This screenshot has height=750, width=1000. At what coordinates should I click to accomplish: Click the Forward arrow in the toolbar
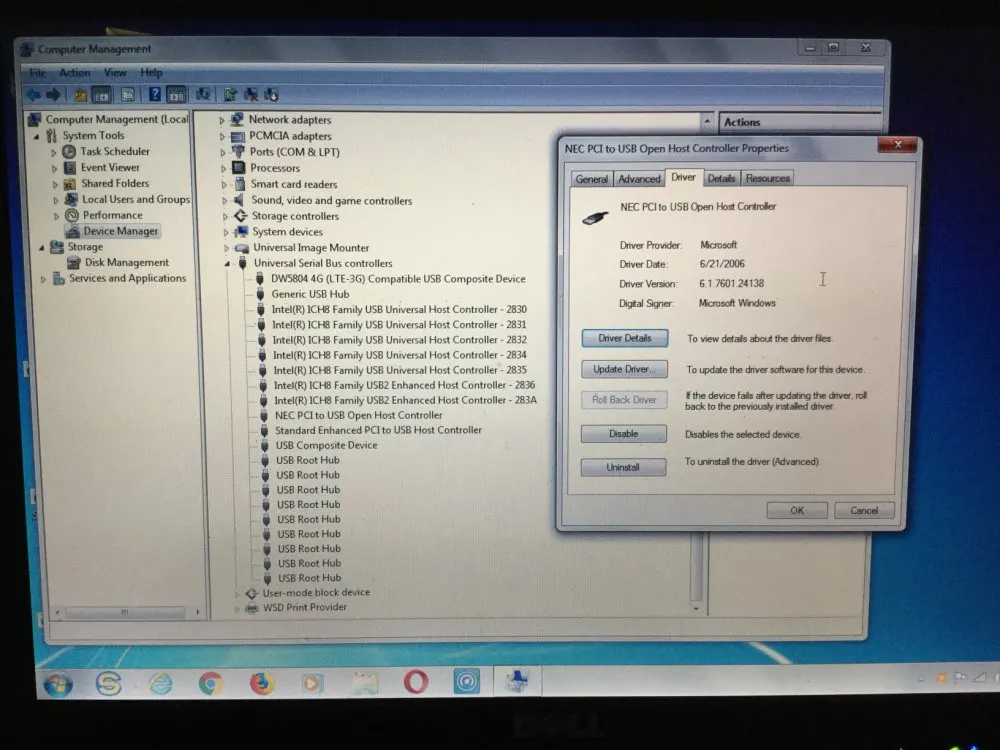click(x=54, y=95)
